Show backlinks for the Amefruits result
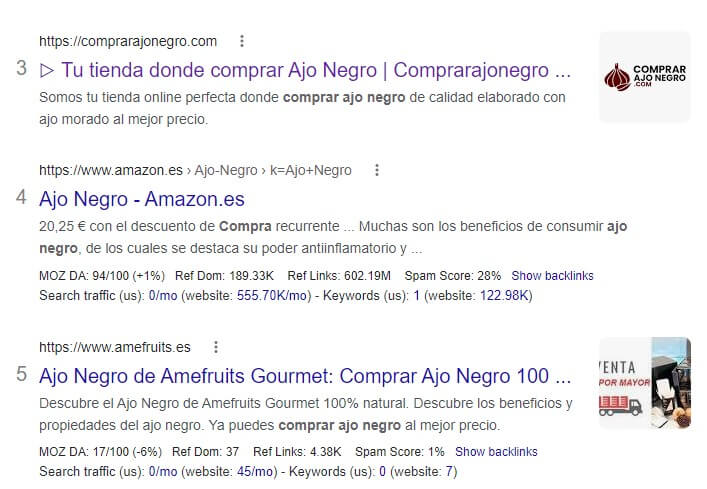The image size is (707, 489). 496,452
